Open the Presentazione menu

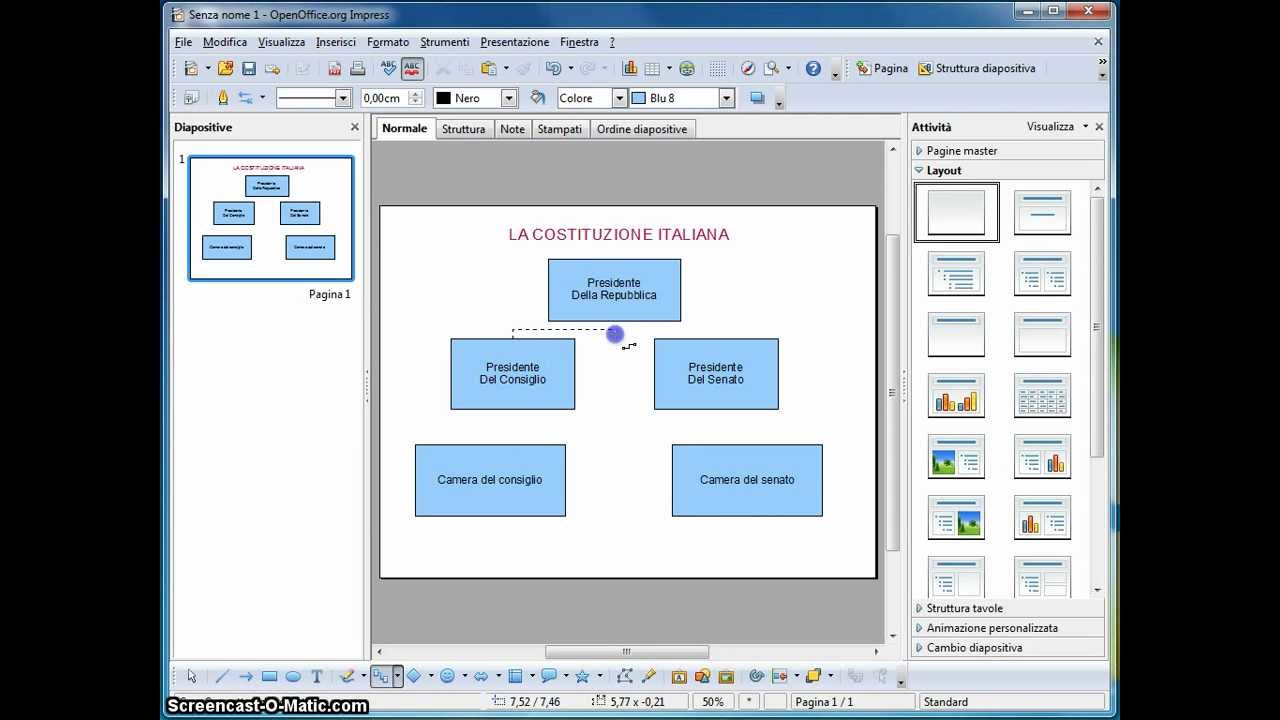(515, 42)
